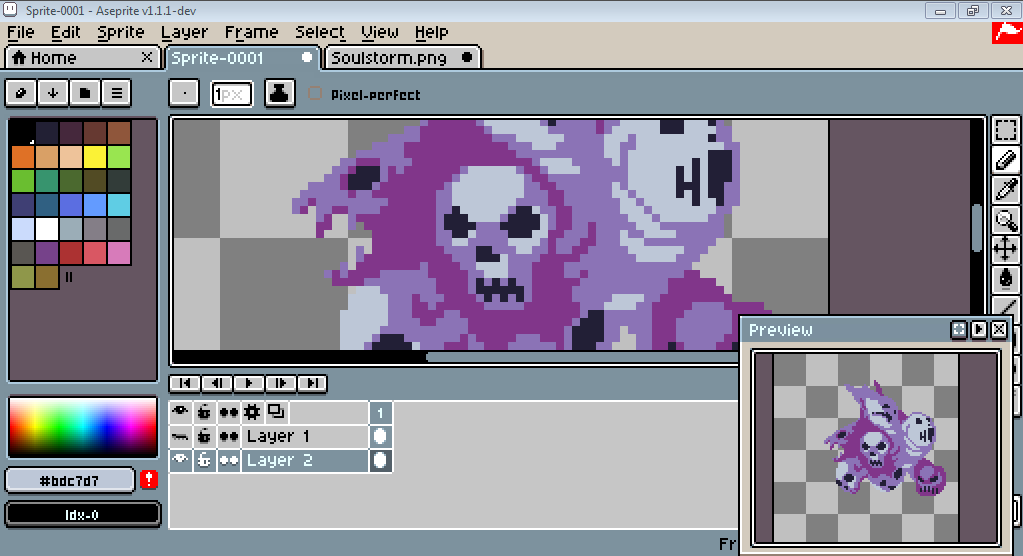This screenshot has width=1023, height=556.
Task: Play animation in Preview window
Action: 979,330
